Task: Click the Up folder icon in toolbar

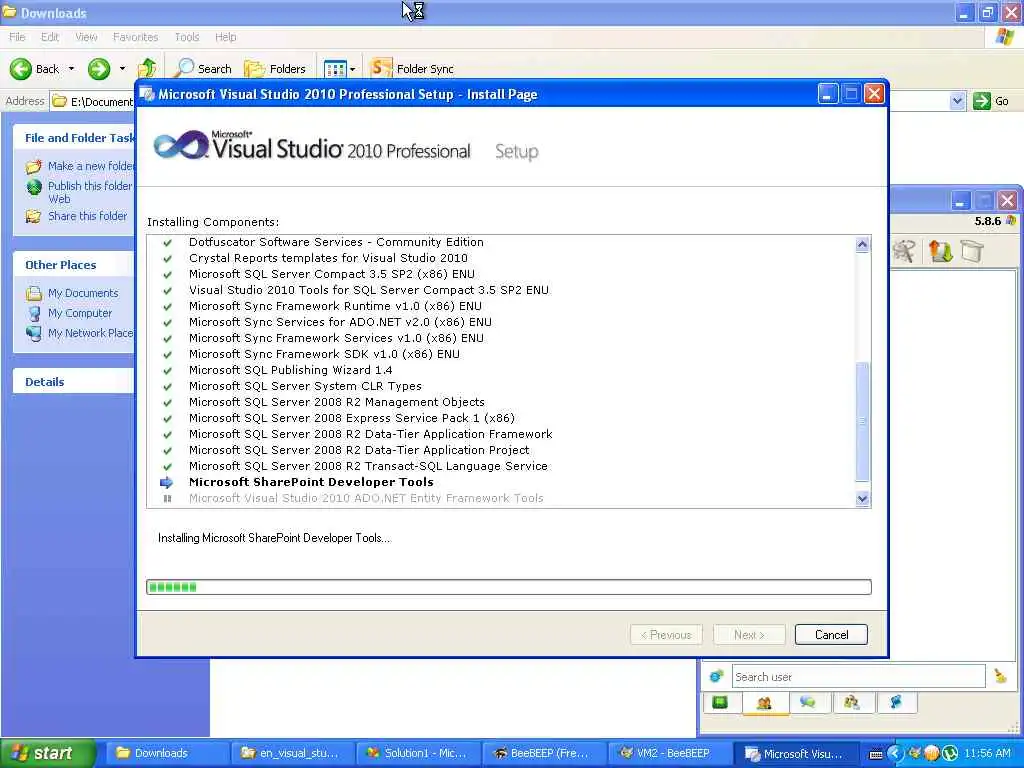Action: click(x=147, y=68)
